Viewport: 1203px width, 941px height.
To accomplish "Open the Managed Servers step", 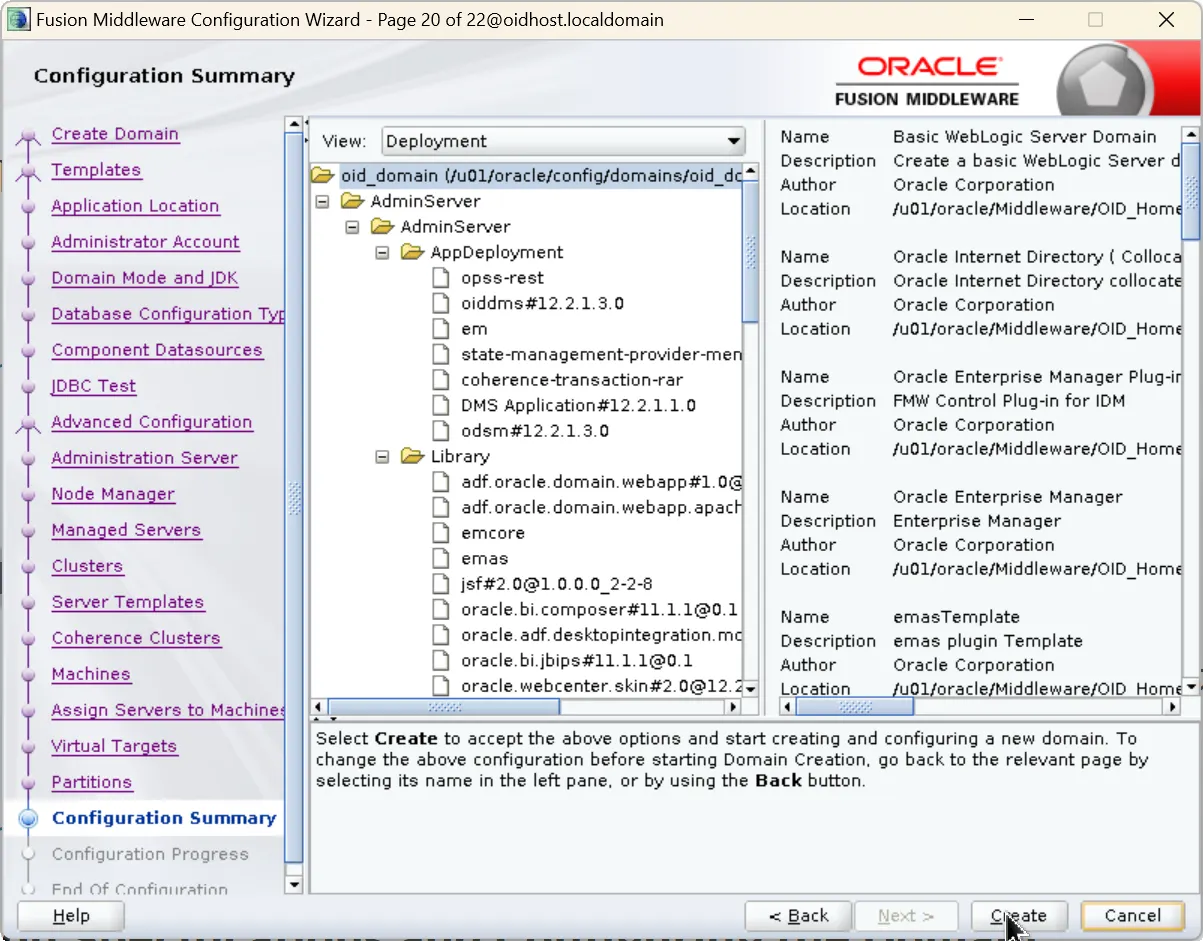I will [x=126, y=530].
